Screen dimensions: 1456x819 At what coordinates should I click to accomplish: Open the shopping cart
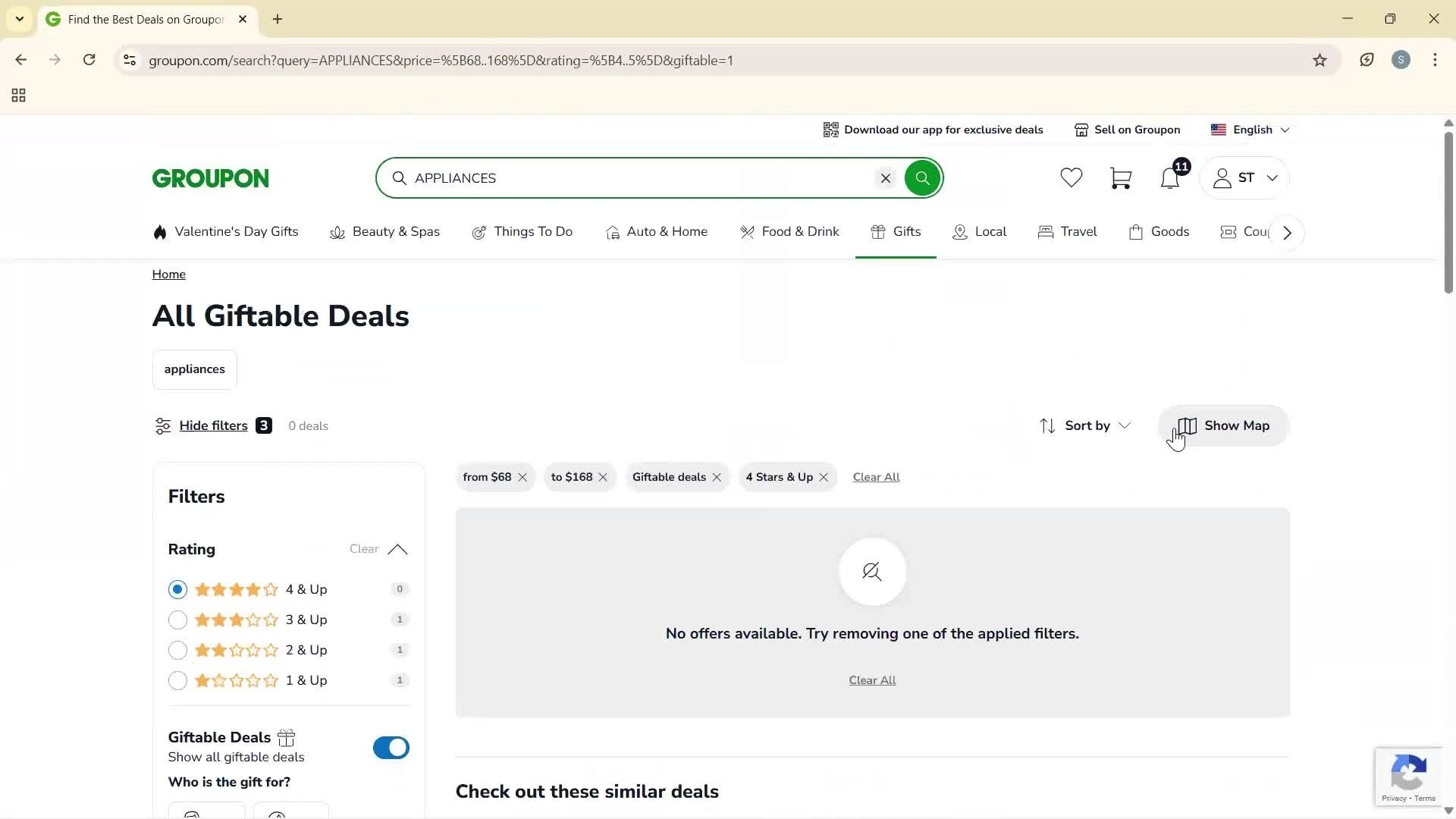[x=1120, y=177]
